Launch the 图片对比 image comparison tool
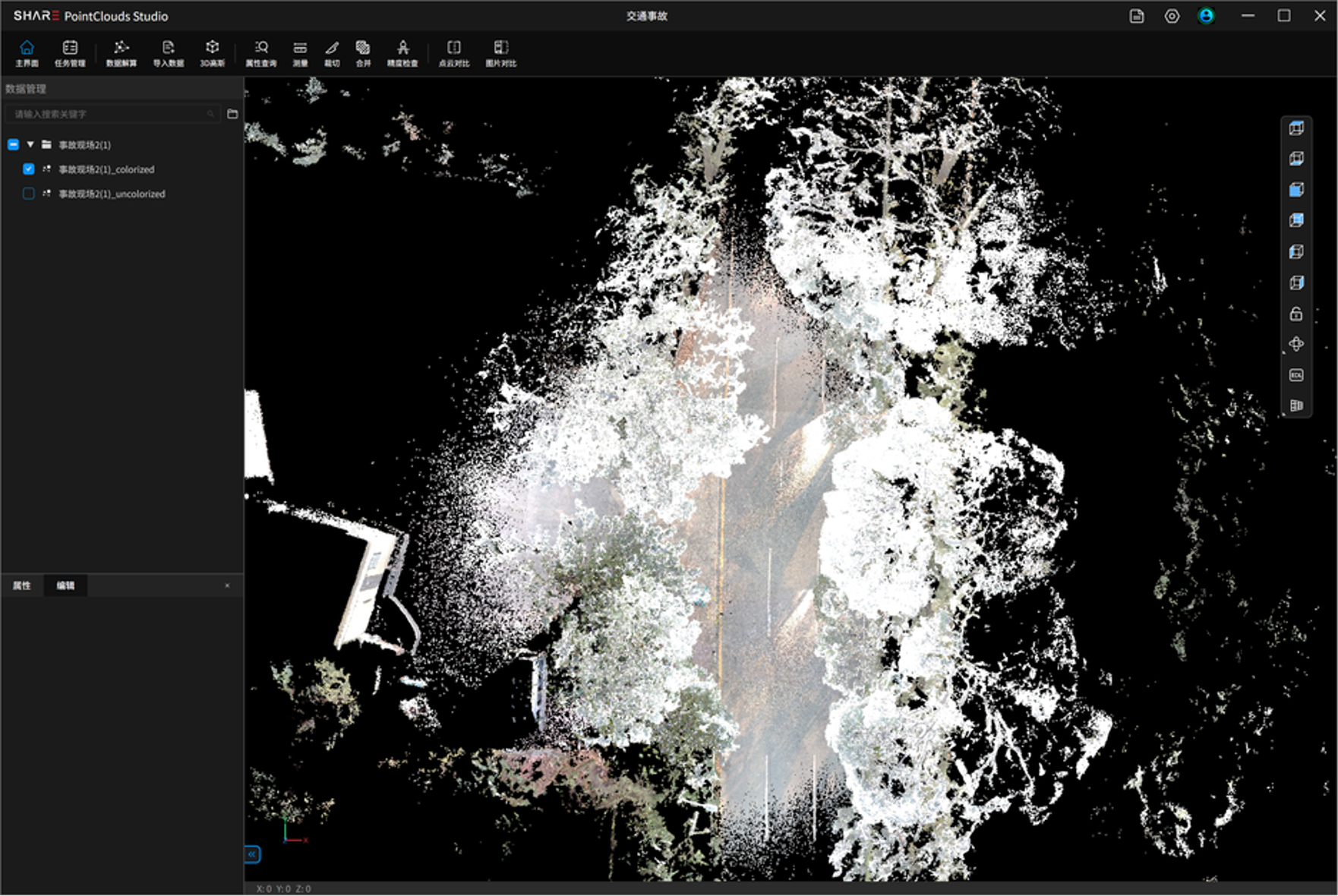Viewport: 1338px width, 896px height. coord(500,53)
